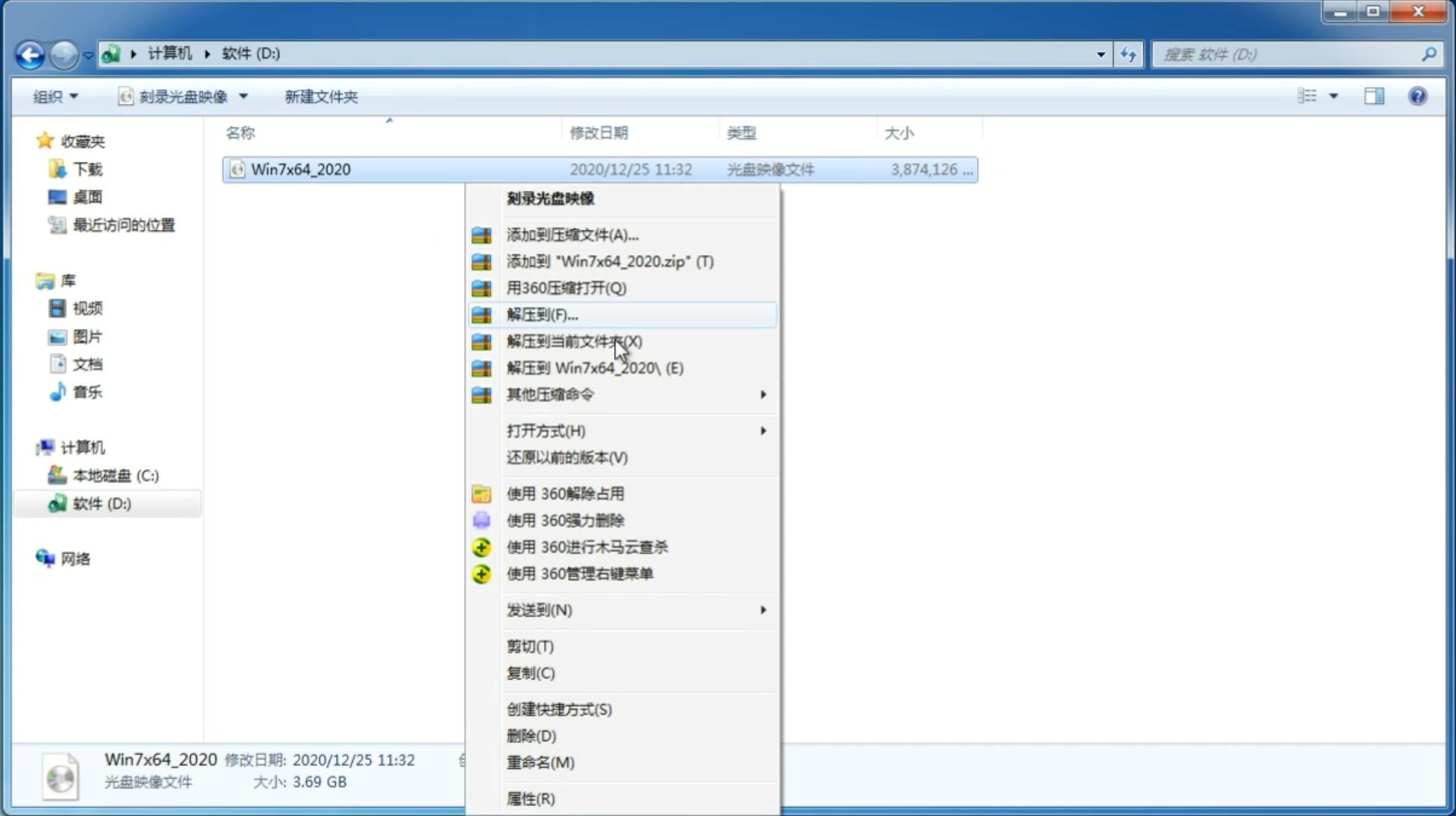Image resolution: width=1456 pixels, height=816 pixels.
Task: Click 用360压缩打开 icon
Action: 480,288
